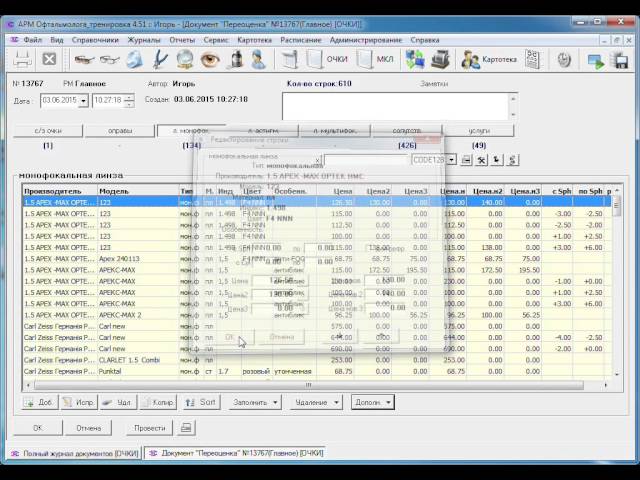Click the Испр. edit row button
The width and height of the screenshot is (640, 480).
click(79, 402)
